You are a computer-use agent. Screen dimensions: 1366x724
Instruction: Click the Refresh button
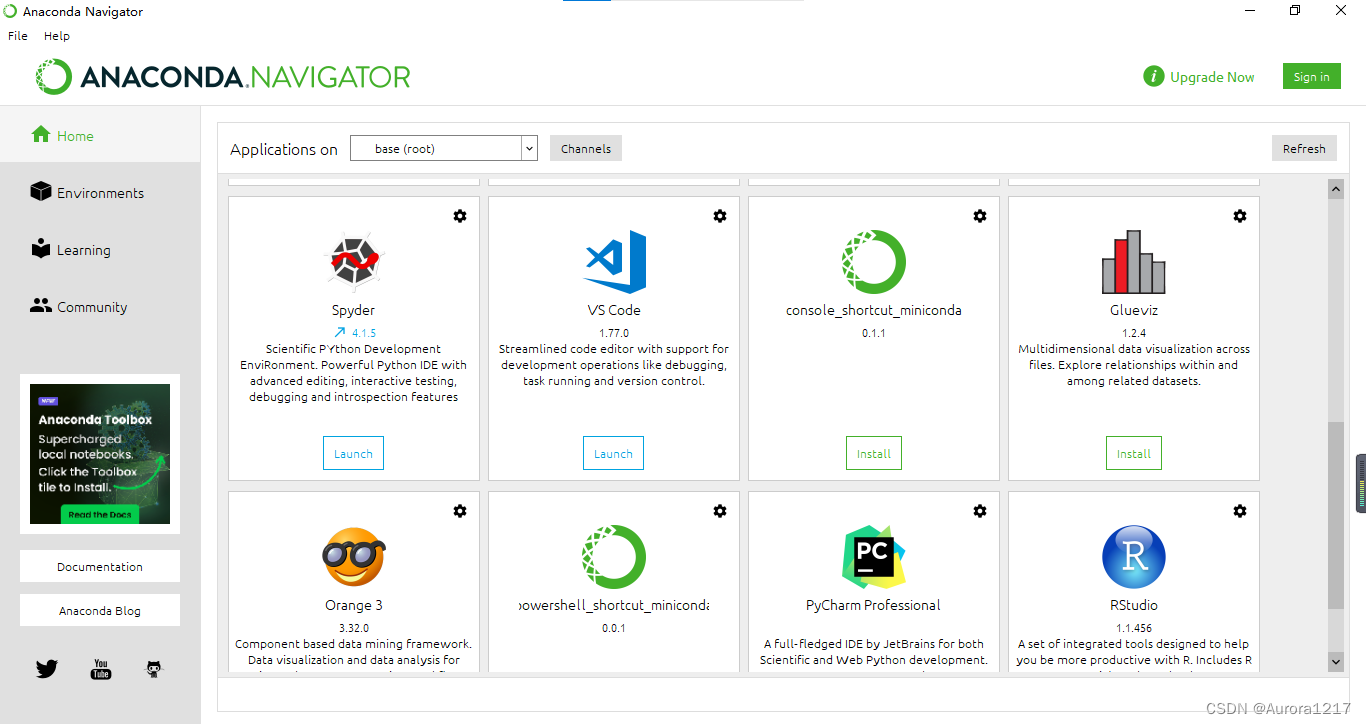pyautogui.click(x=1304, y=148)
